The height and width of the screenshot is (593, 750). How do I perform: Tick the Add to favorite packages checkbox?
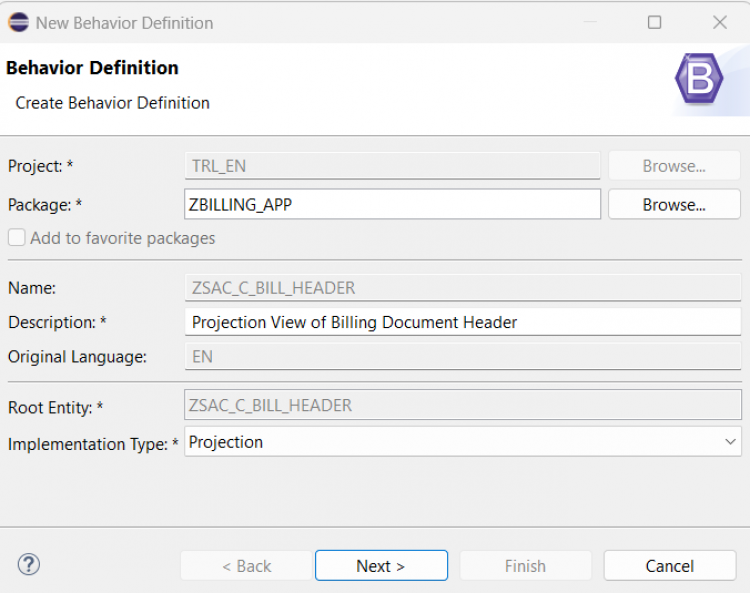[x=16, y=238]
